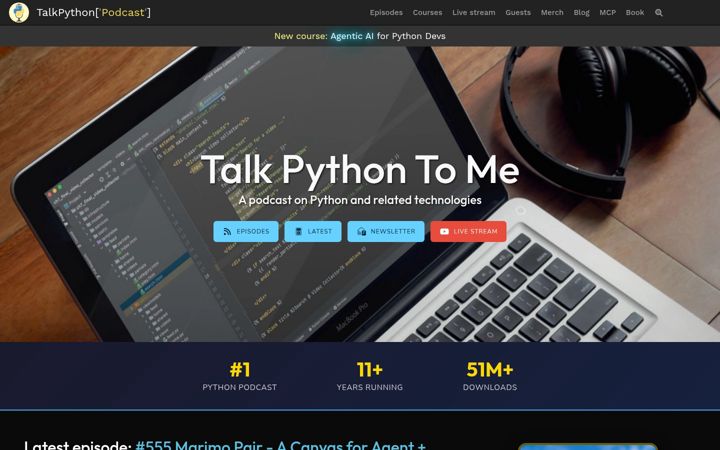Click the '51M+' downloads stat
The width and height of the screenshot is (720, 450).
[489, 370]
